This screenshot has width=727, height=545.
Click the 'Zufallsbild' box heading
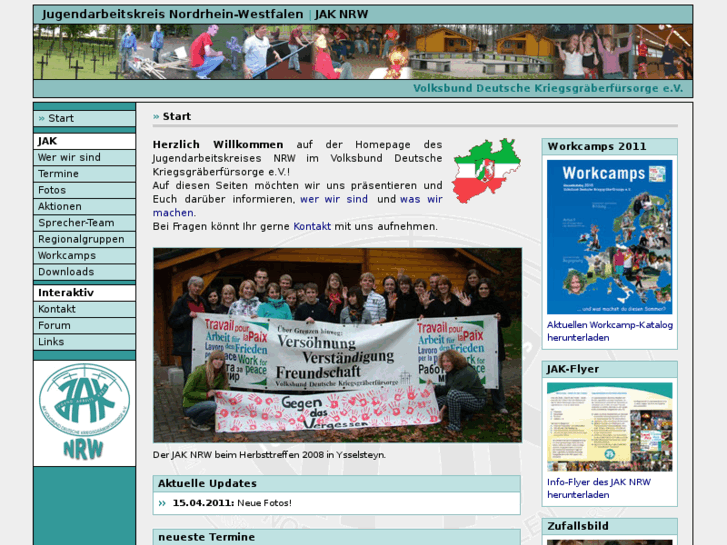578,526
